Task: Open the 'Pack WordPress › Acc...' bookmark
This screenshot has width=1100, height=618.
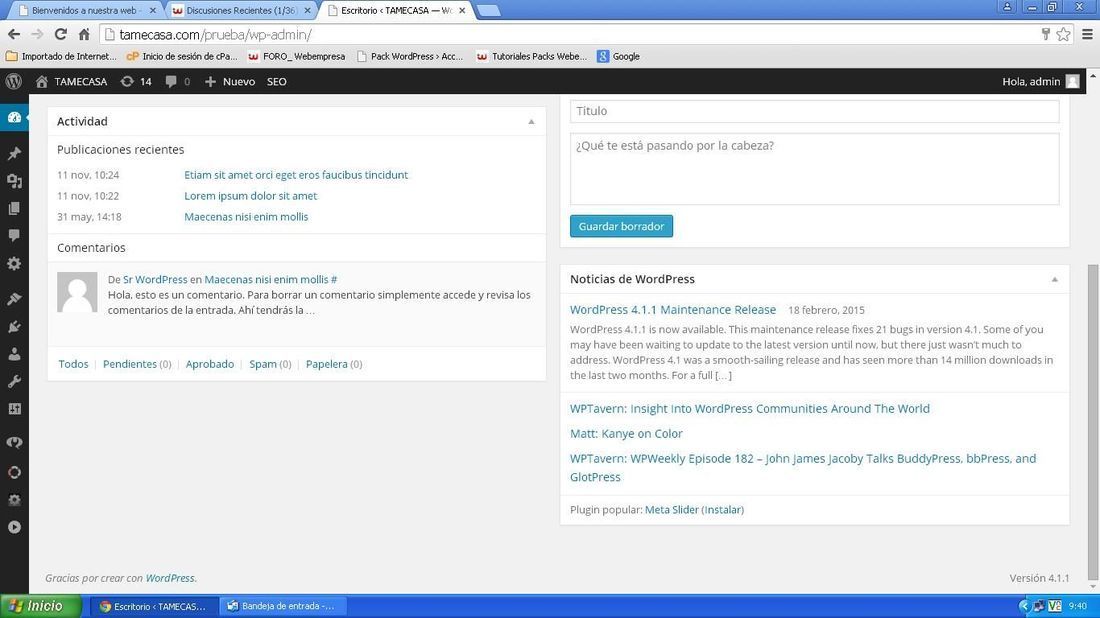Action: click(x=410, y=56)
